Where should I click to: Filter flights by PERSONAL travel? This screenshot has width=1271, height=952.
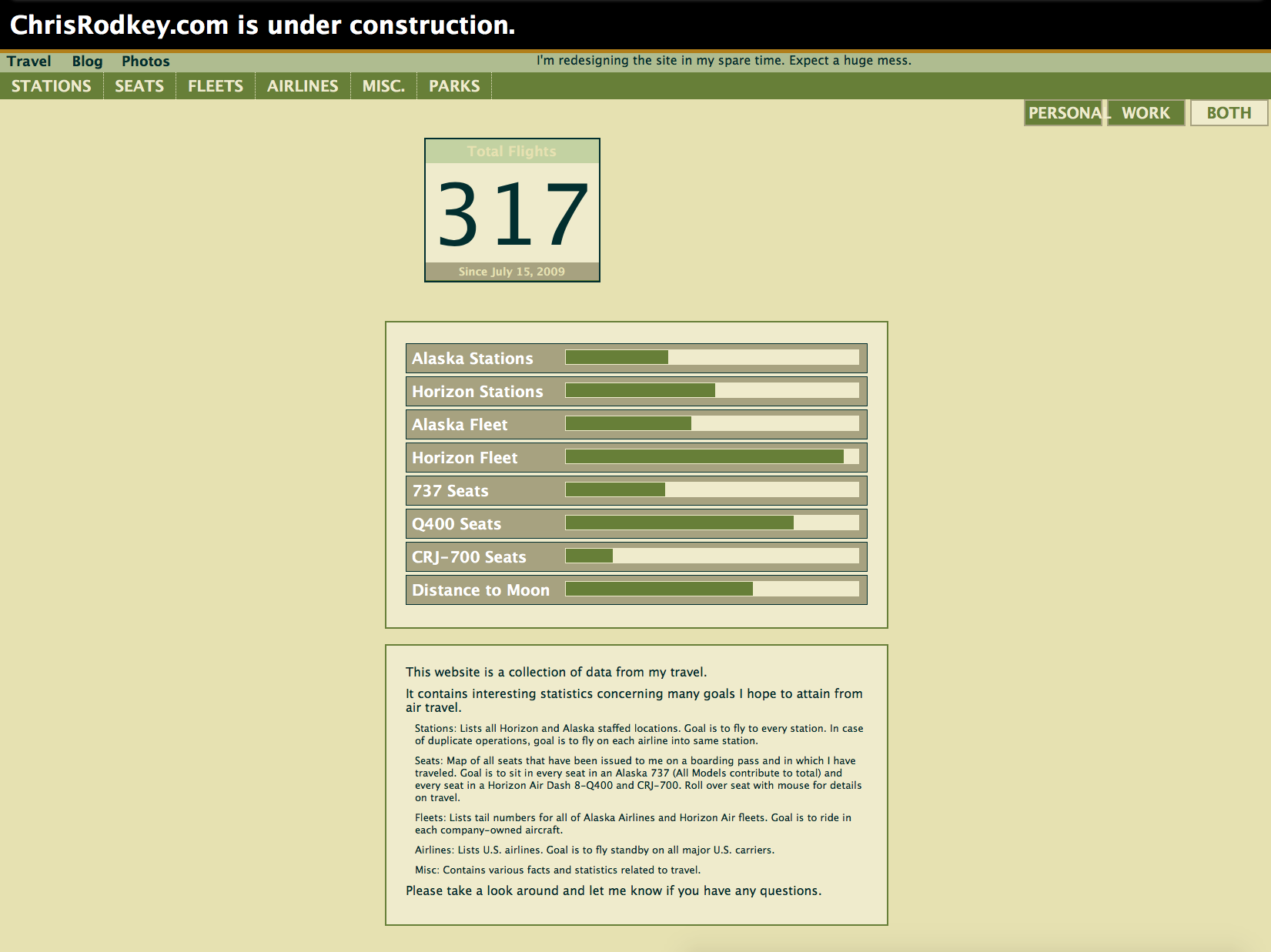1065,113
